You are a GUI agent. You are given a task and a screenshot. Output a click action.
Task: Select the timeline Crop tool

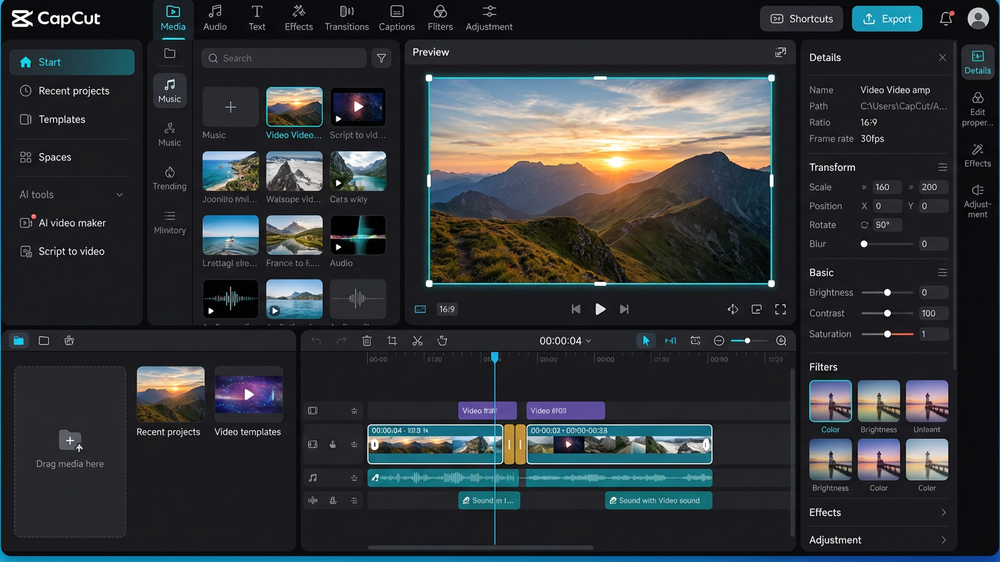[x=392, y=341]
